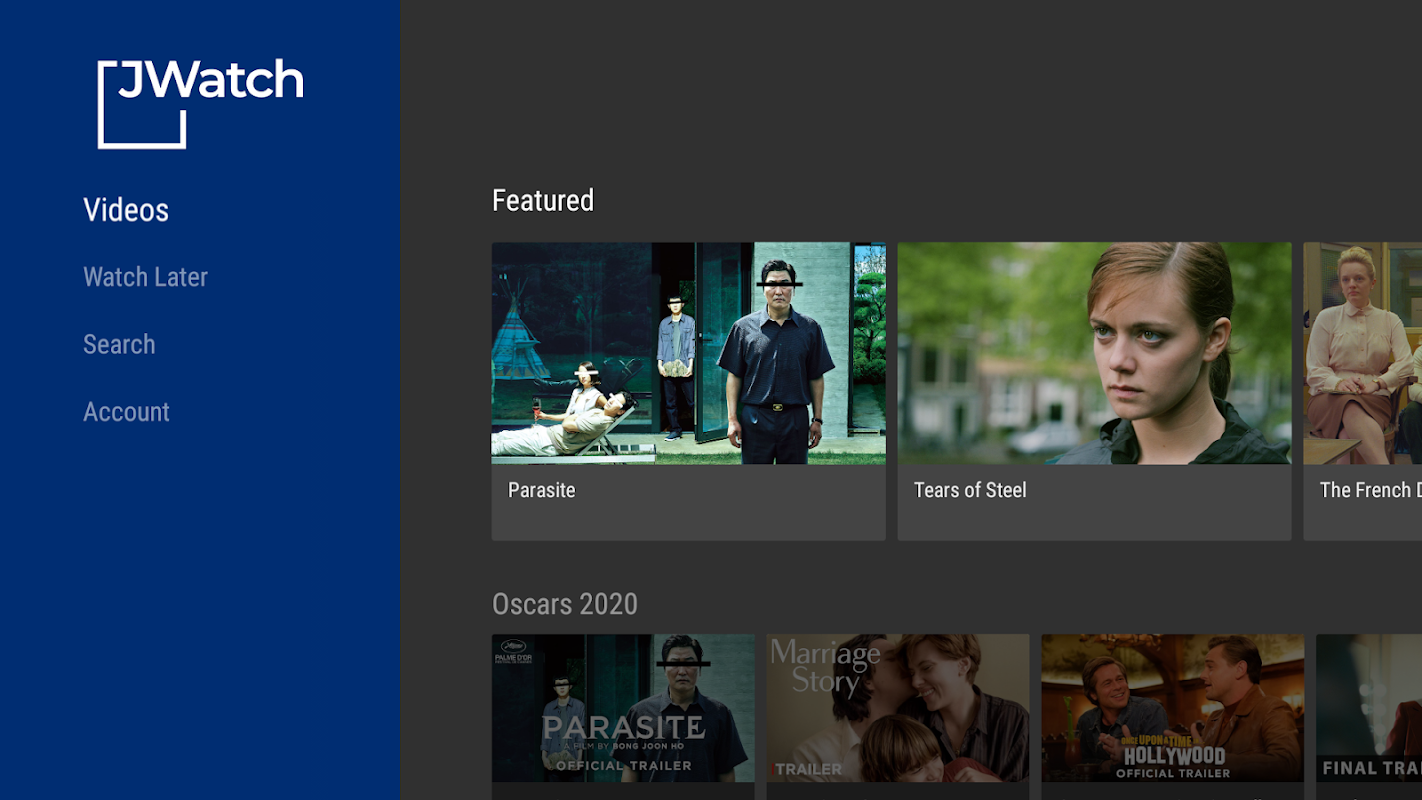Click the "Tears of Steel" card title

click(x=970, y=490)
